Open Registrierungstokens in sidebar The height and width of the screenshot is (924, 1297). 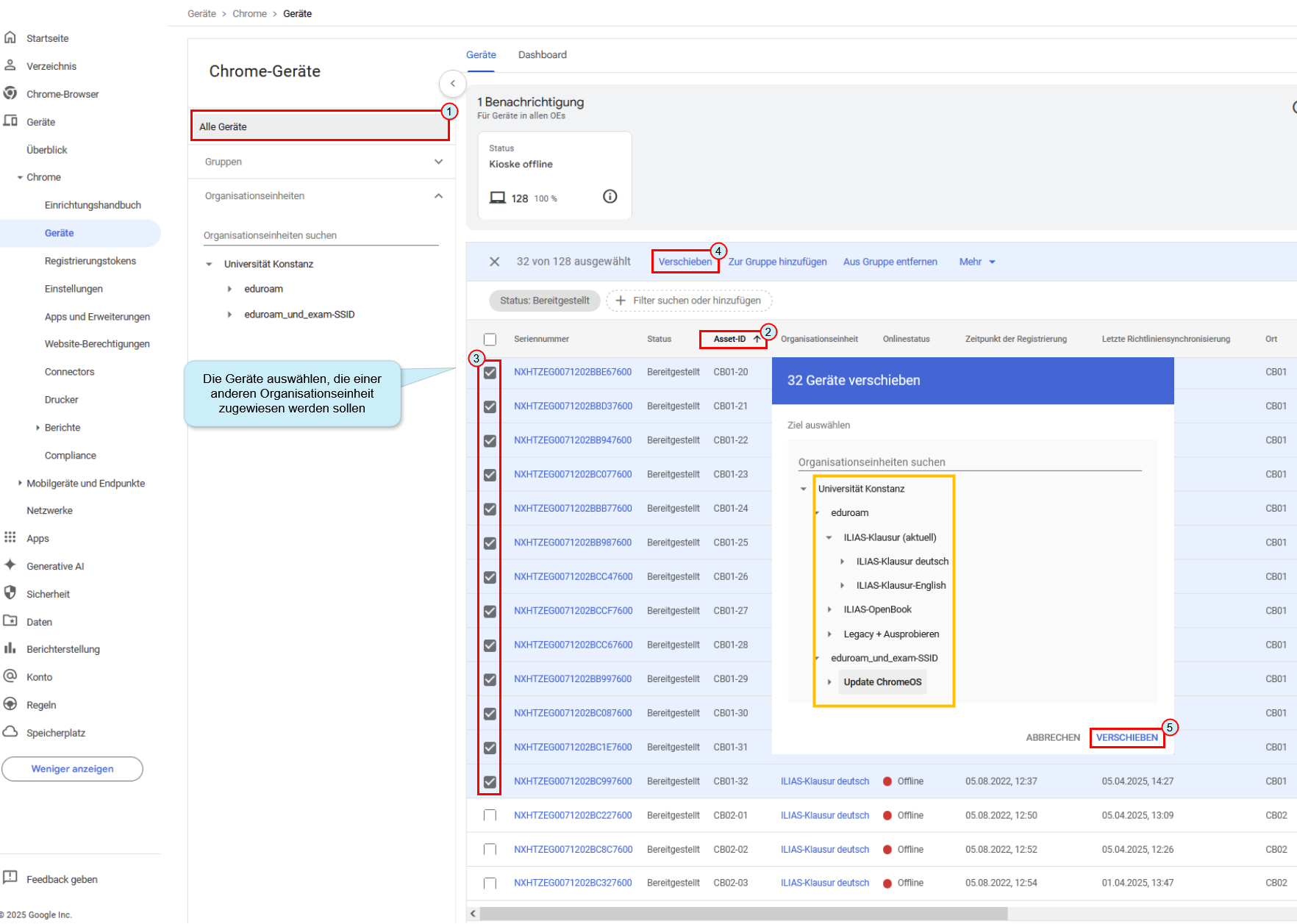pos(90,261)
